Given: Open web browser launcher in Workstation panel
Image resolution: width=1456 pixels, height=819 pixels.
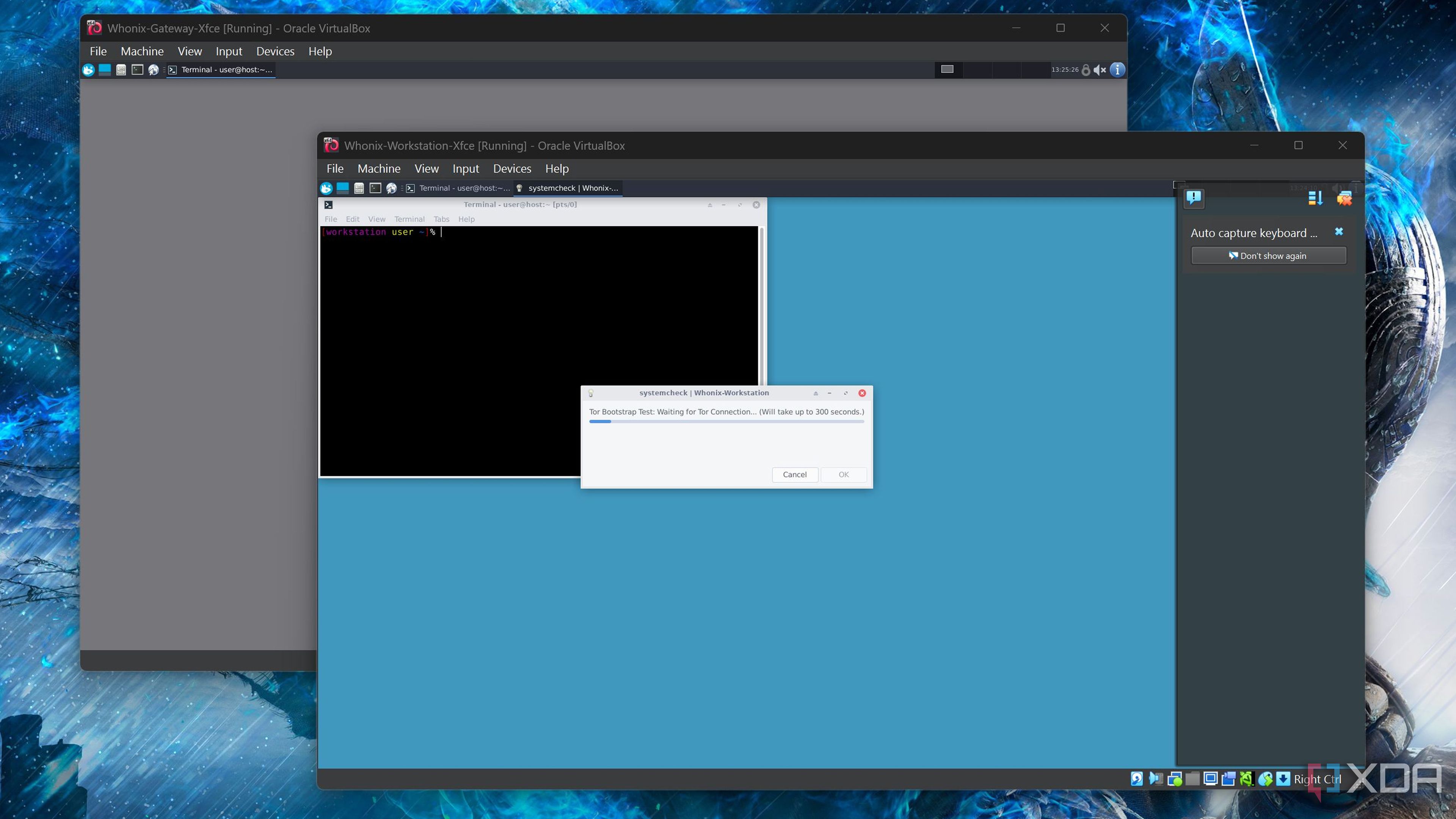Looking at the screenshot, I should [391, 188].
